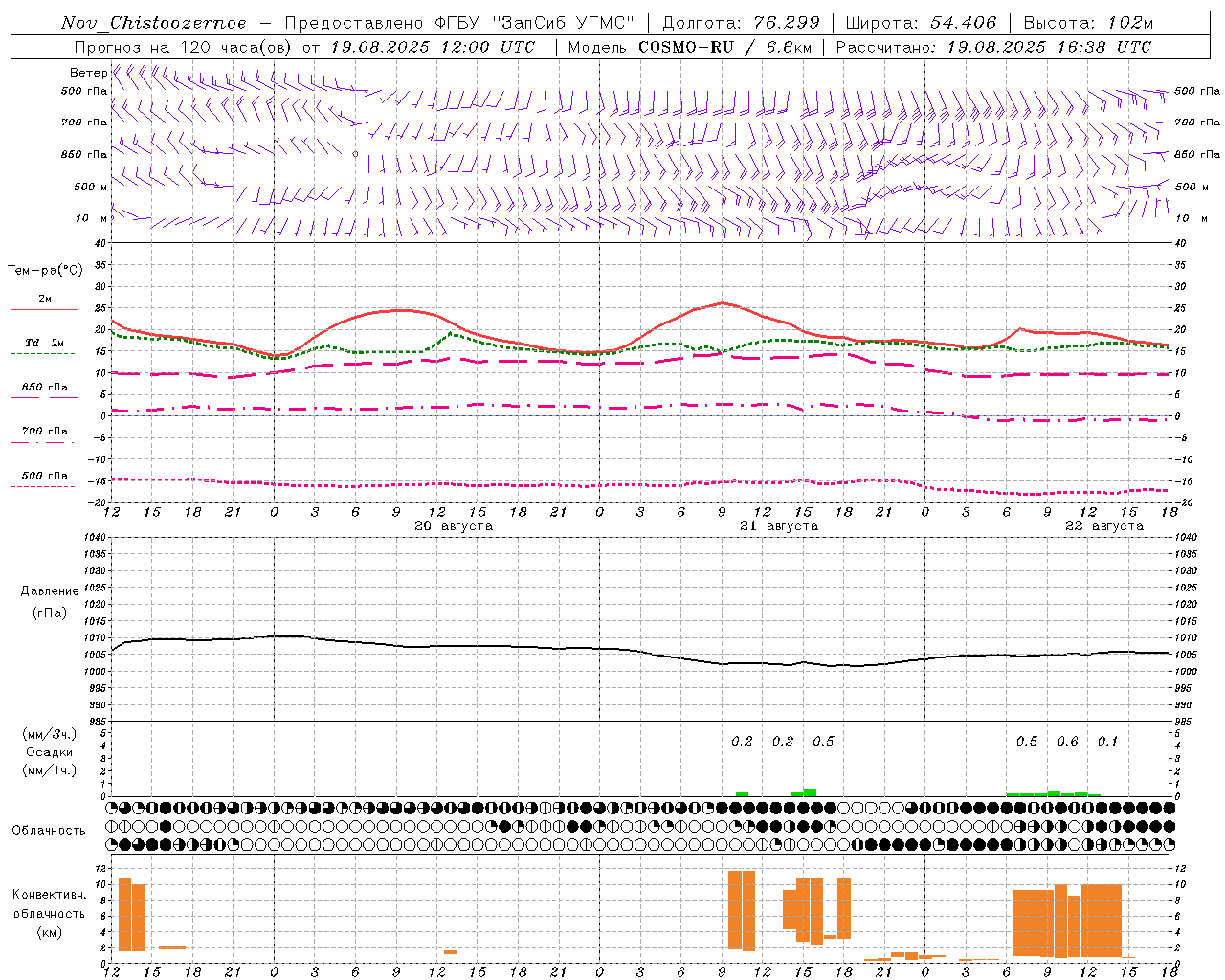The width and height of the screenshot is (1225, 980).
Task: Click the '(мм/1ч.)' precipitation unit label
Action: point(50,770)
